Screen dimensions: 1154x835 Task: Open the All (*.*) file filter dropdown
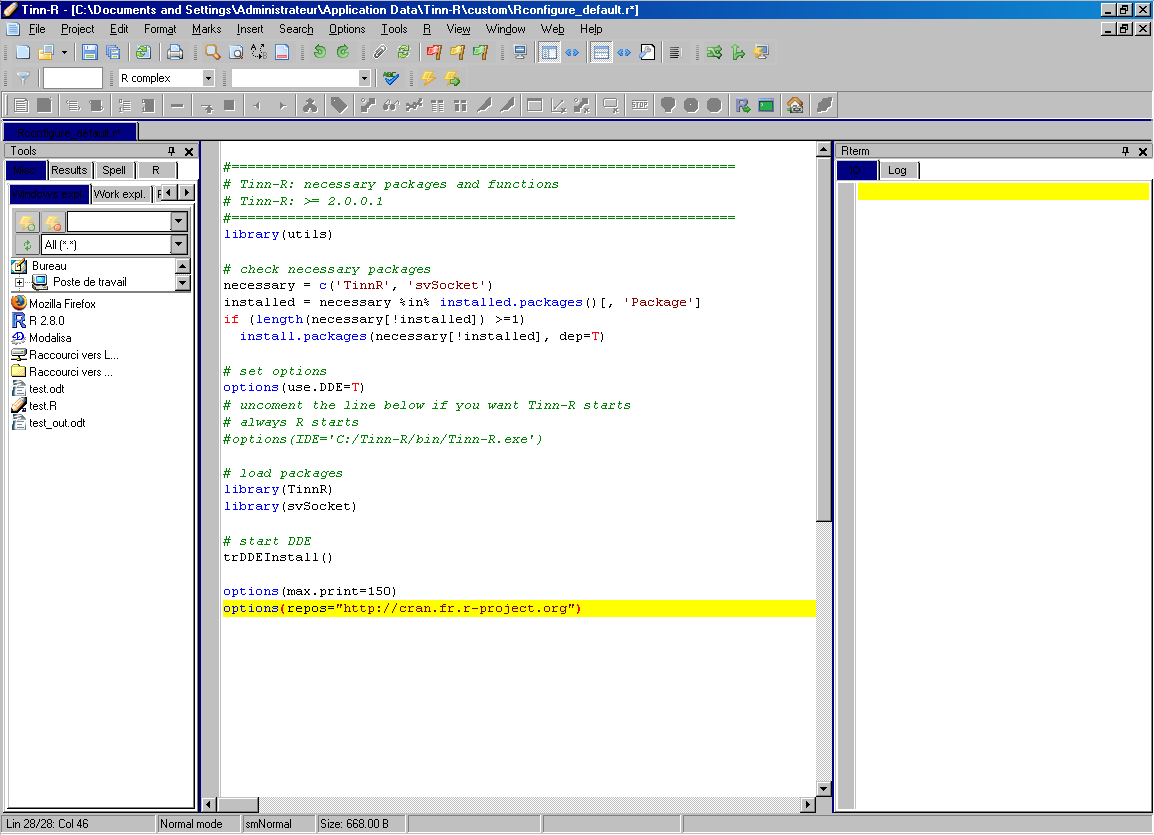(x=179, y=245)
